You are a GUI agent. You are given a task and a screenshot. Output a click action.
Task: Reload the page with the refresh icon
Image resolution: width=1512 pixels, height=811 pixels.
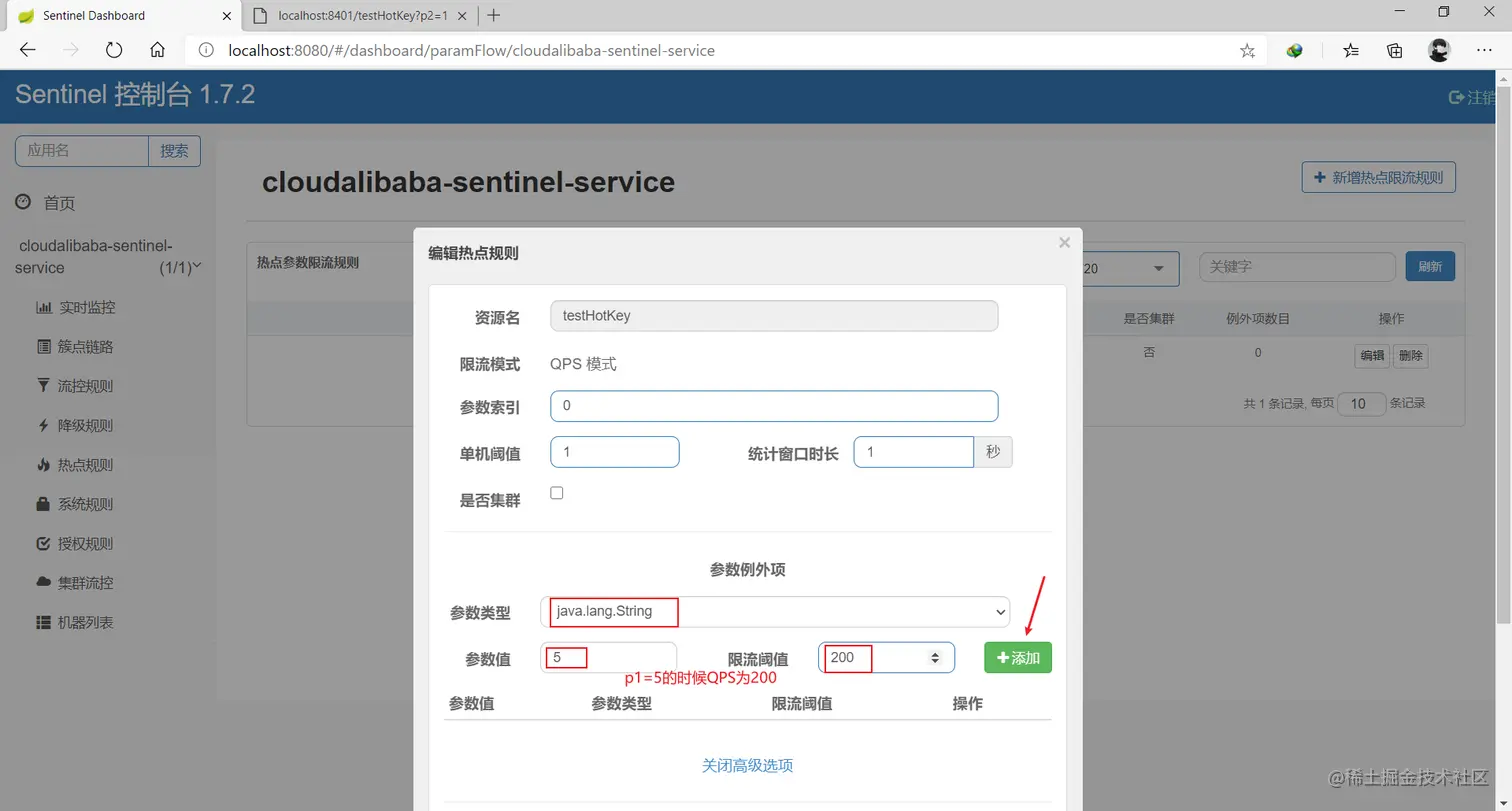(x=113, y=50)
